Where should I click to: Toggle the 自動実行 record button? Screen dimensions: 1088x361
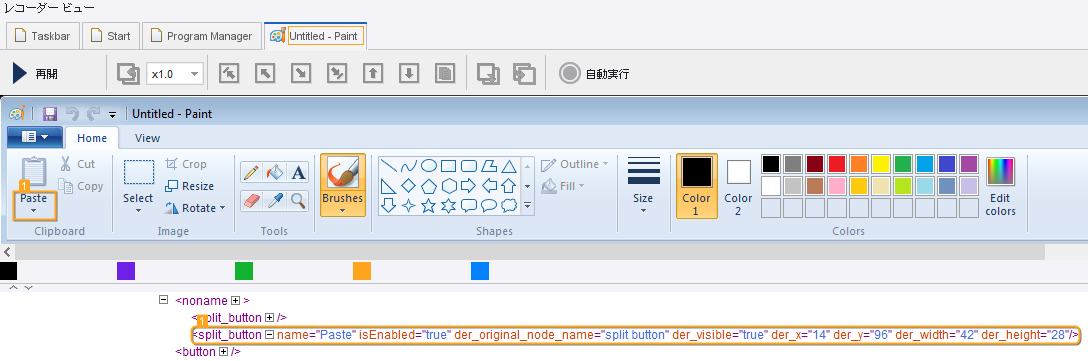click(x=594, y=74)
